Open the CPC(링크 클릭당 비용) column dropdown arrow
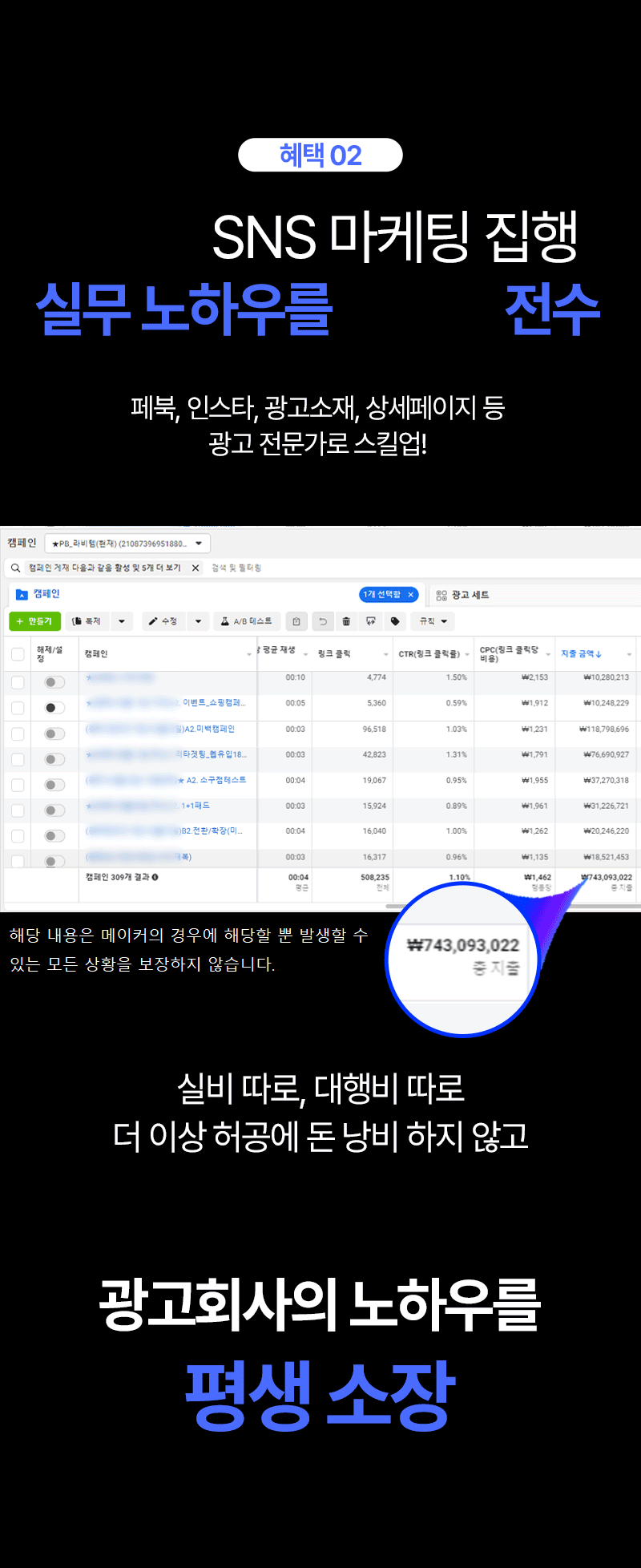 tap(548, 655)
